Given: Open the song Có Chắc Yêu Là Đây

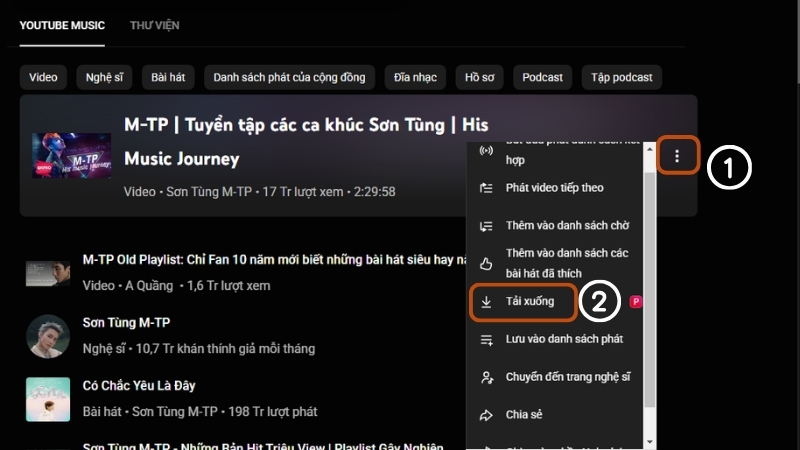Looking at the screenshot, I should tap(139, 386).
